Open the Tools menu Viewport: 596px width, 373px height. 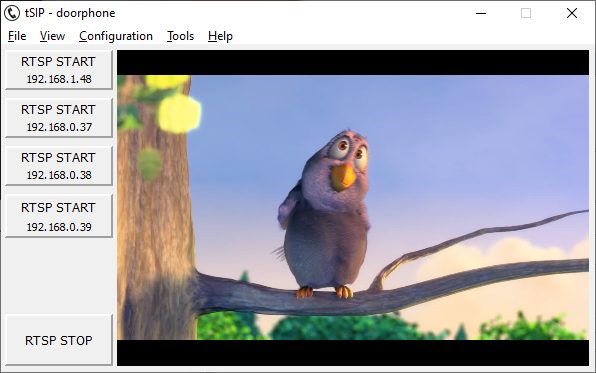pos(181,36)
